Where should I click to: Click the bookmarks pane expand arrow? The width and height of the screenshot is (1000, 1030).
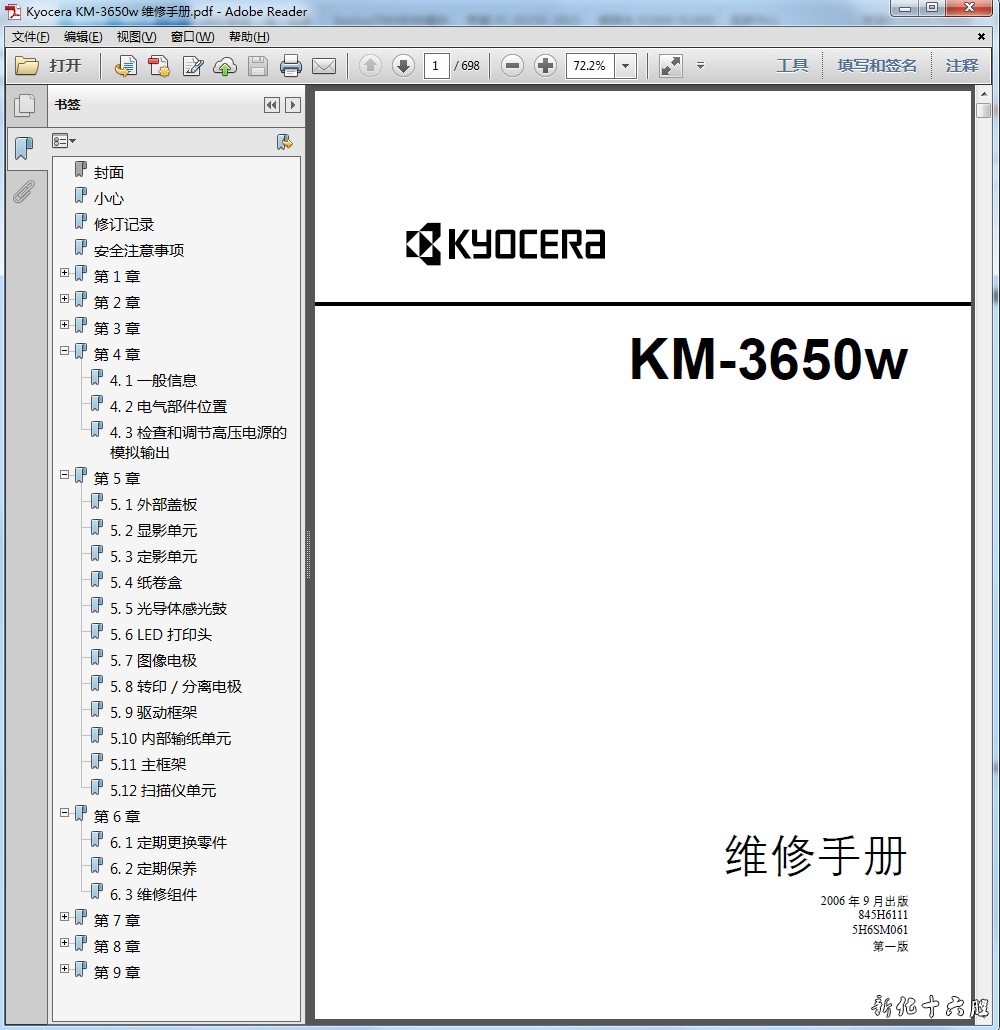[x=293, y=105]
